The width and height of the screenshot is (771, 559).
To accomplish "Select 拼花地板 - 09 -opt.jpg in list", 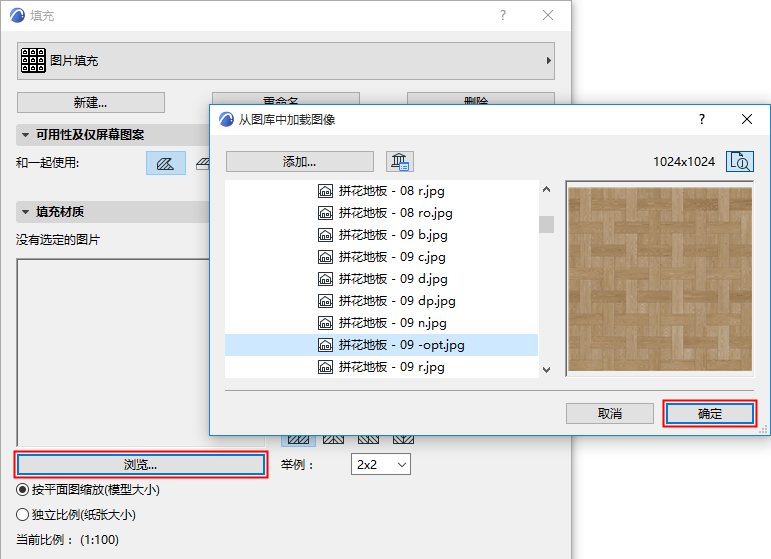I will 382,345.
